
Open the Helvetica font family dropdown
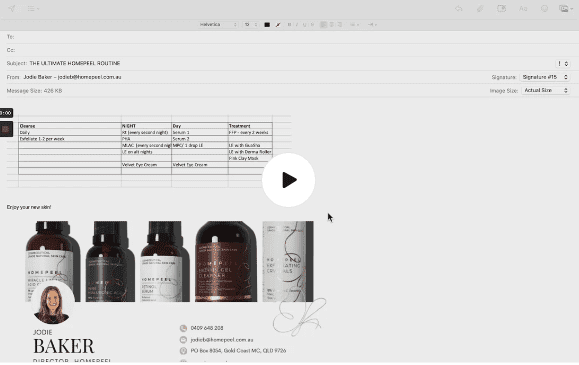pos(218,24)
